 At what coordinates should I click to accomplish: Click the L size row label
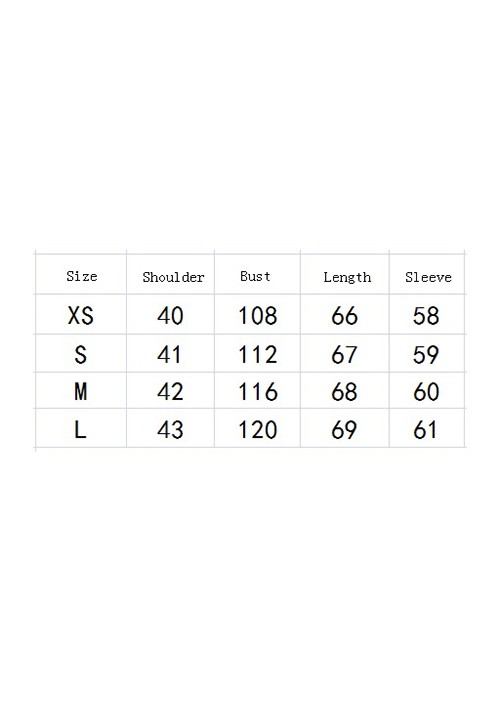pyautogui.click(x=80, y=430)
